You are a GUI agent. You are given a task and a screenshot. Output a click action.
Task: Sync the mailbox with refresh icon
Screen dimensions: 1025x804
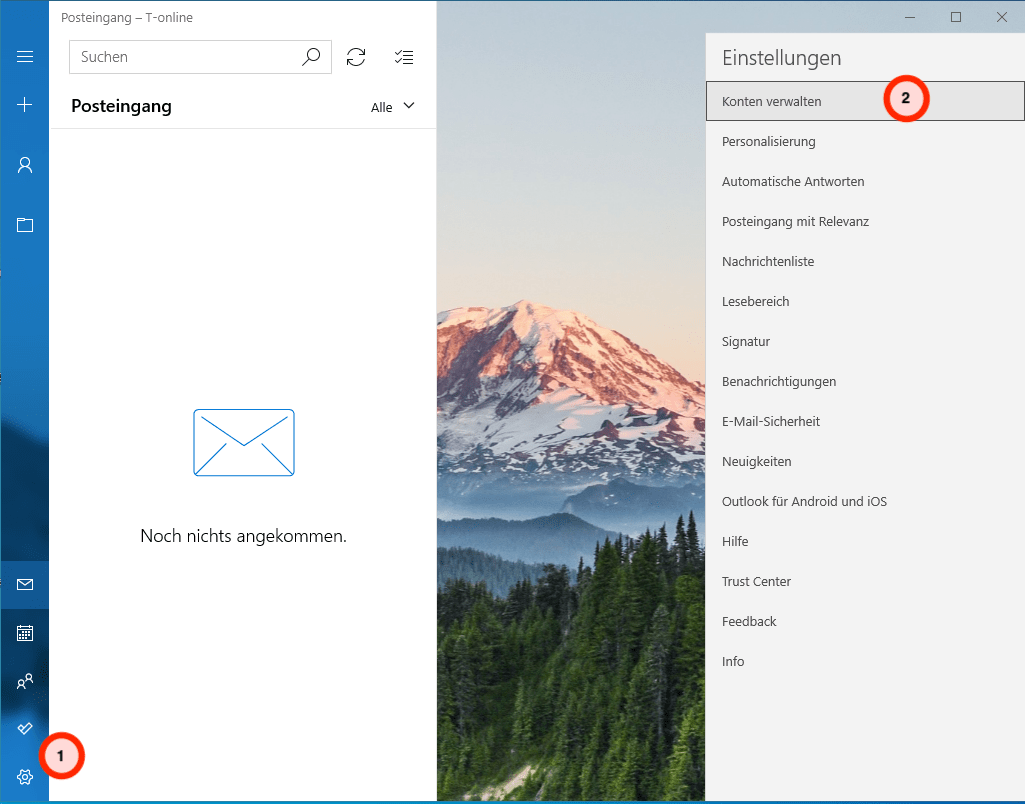[356, 57]
